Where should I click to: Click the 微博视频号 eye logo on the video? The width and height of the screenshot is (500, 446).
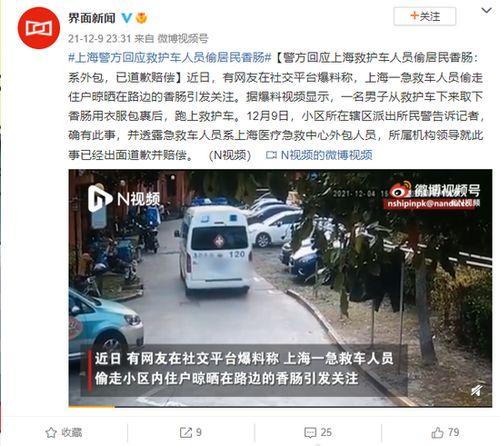click(400, 190)
